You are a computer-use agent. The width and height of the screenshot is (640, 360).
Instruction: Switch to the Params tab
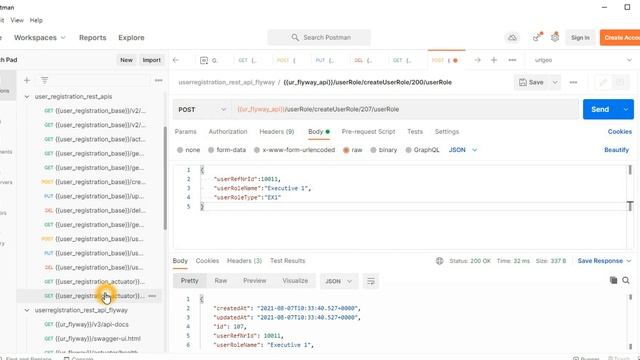coord(185,132)
